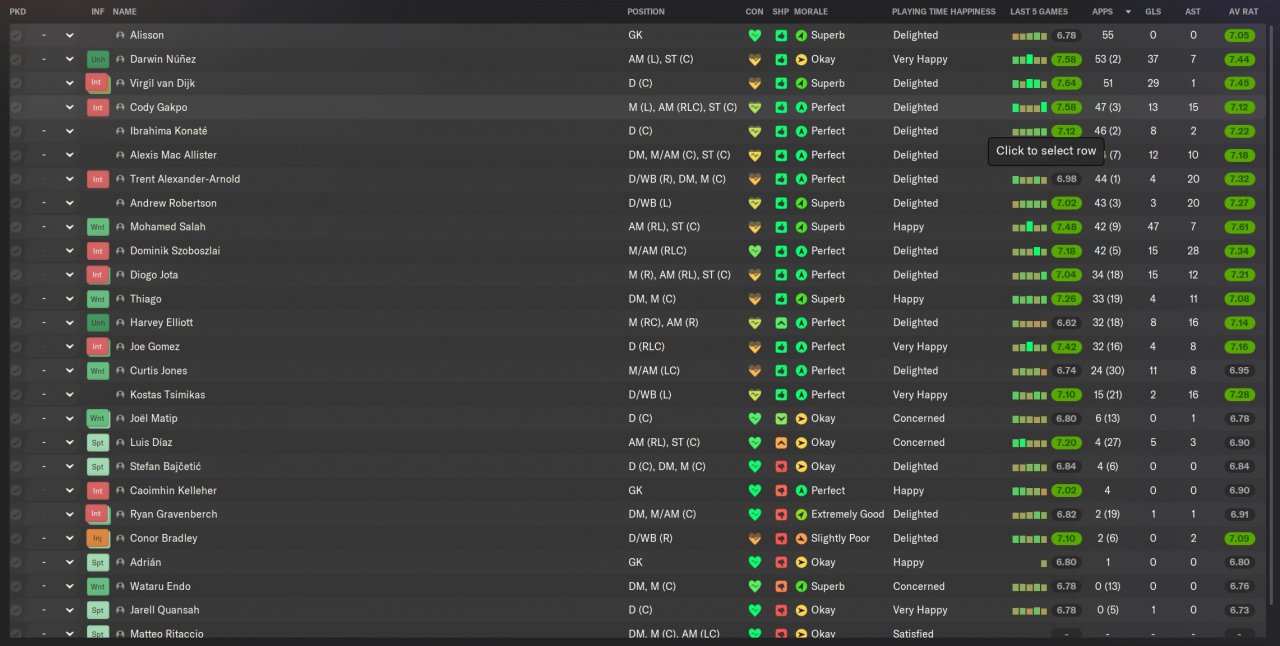Tick the picked checkmark for Alisson
Viewport: 1280px width, 646px height.
click(x=16, y=35)
